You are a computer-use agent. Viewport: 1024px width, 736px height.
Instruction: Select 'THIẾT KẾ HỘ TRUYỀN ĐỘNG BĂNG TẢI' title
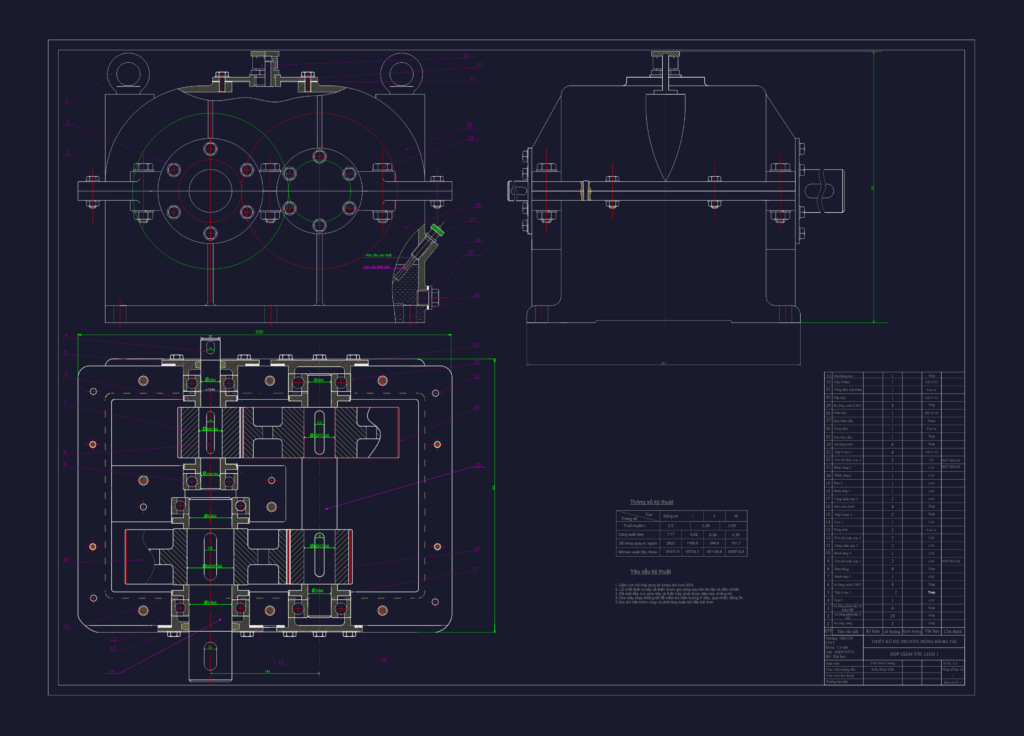coord(914,642)
